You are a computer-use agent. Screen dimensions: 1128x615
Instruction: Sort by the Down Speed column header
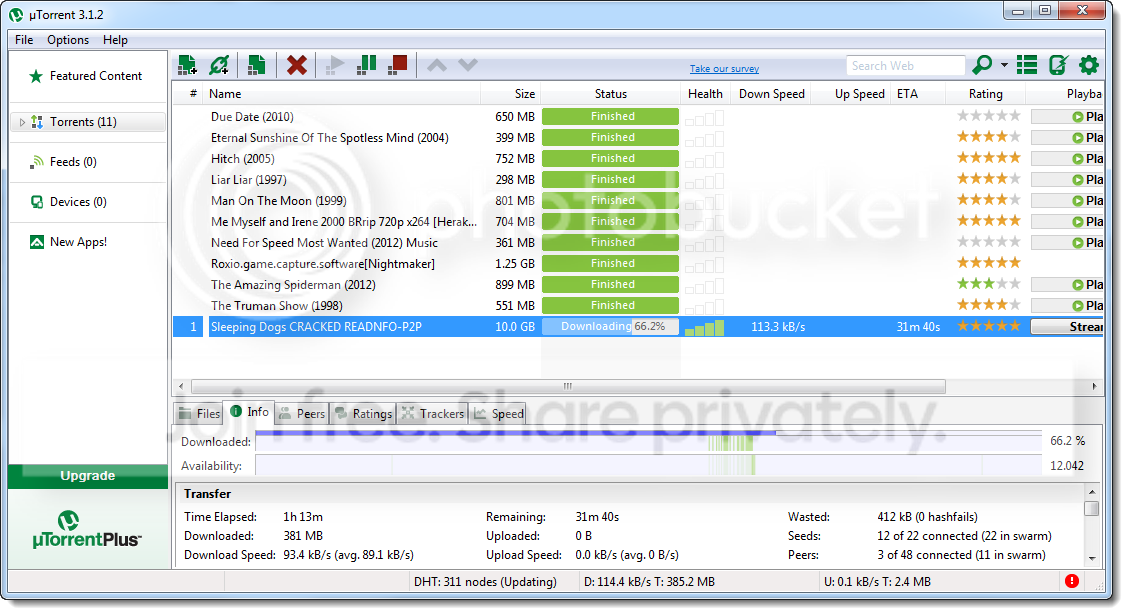coord(772,94)
